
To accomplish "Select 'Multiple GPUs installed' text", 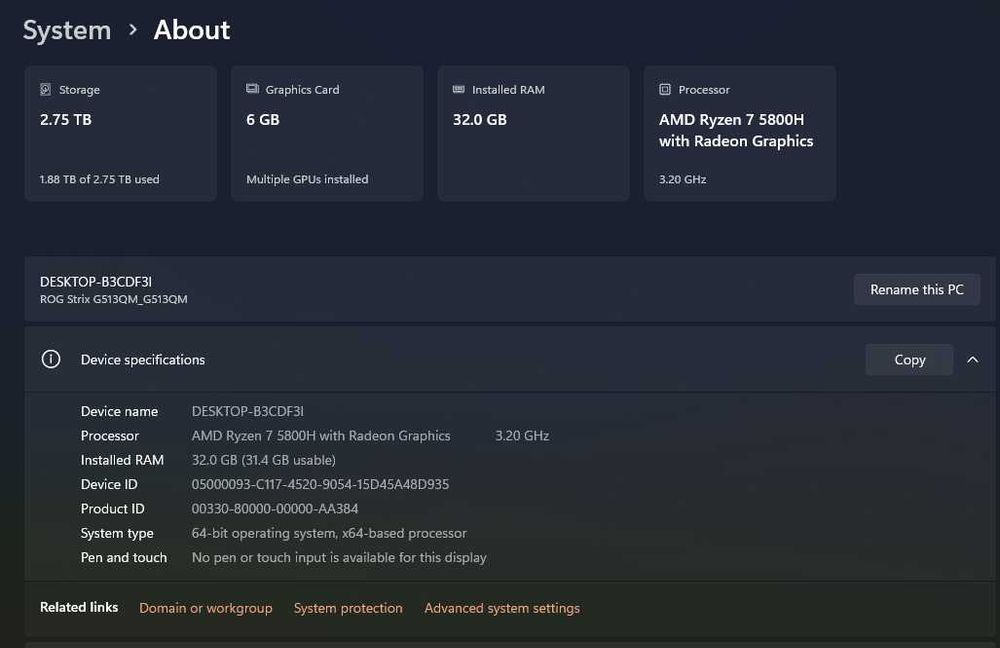I will [x=307, y=179].
